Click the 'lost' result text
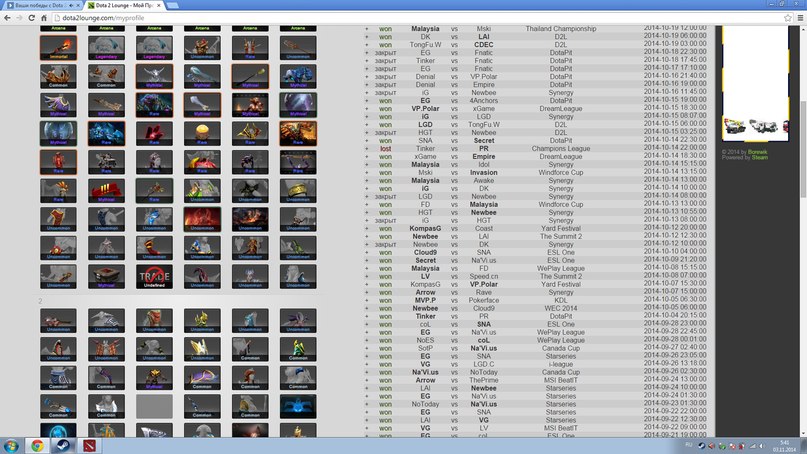 385,149
